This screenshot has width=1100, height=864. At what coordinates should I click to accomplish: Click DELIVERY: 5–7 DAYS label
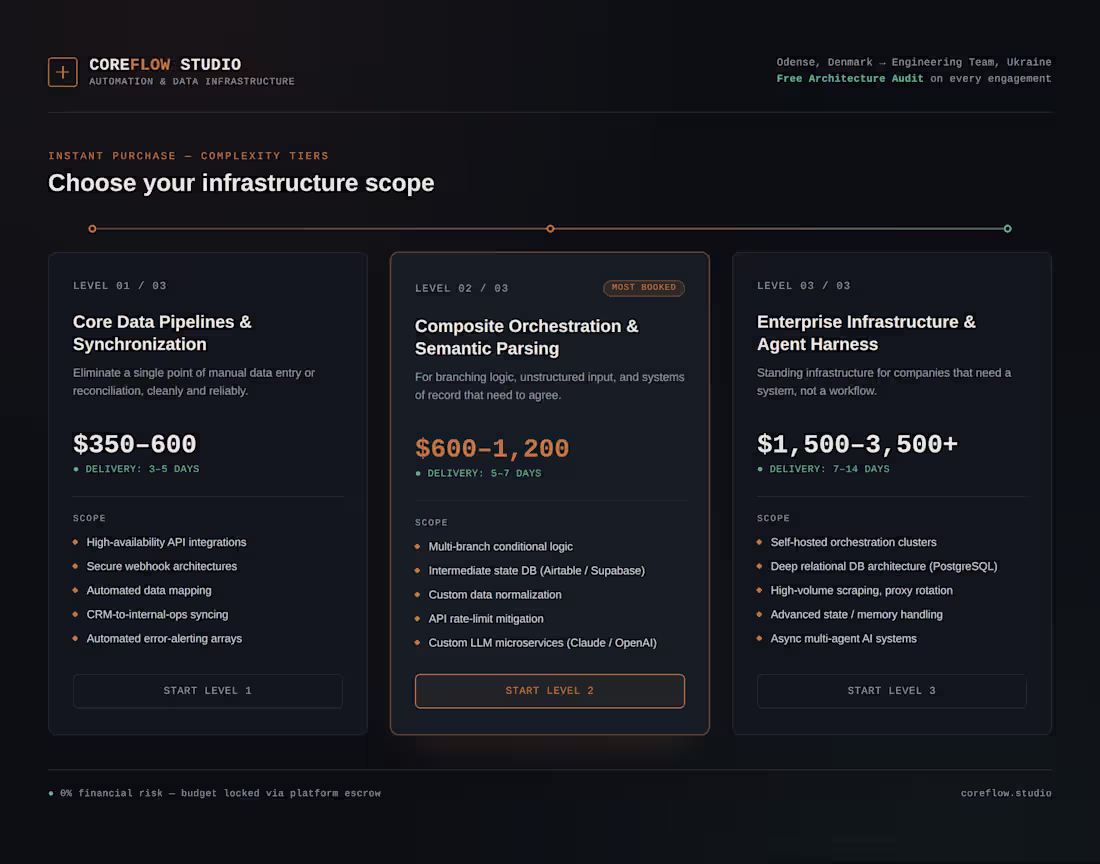478,473
